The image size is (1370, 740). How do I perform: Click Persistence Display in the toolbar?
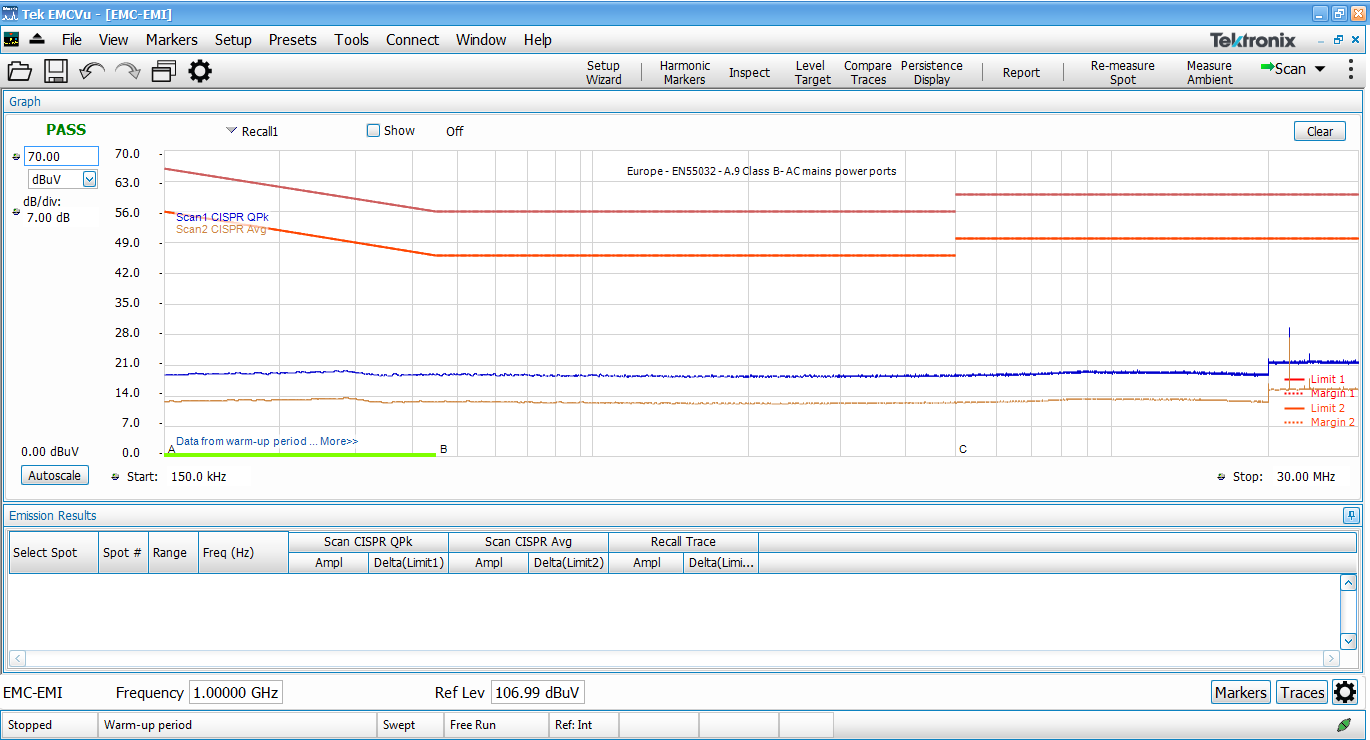(931, 72)
